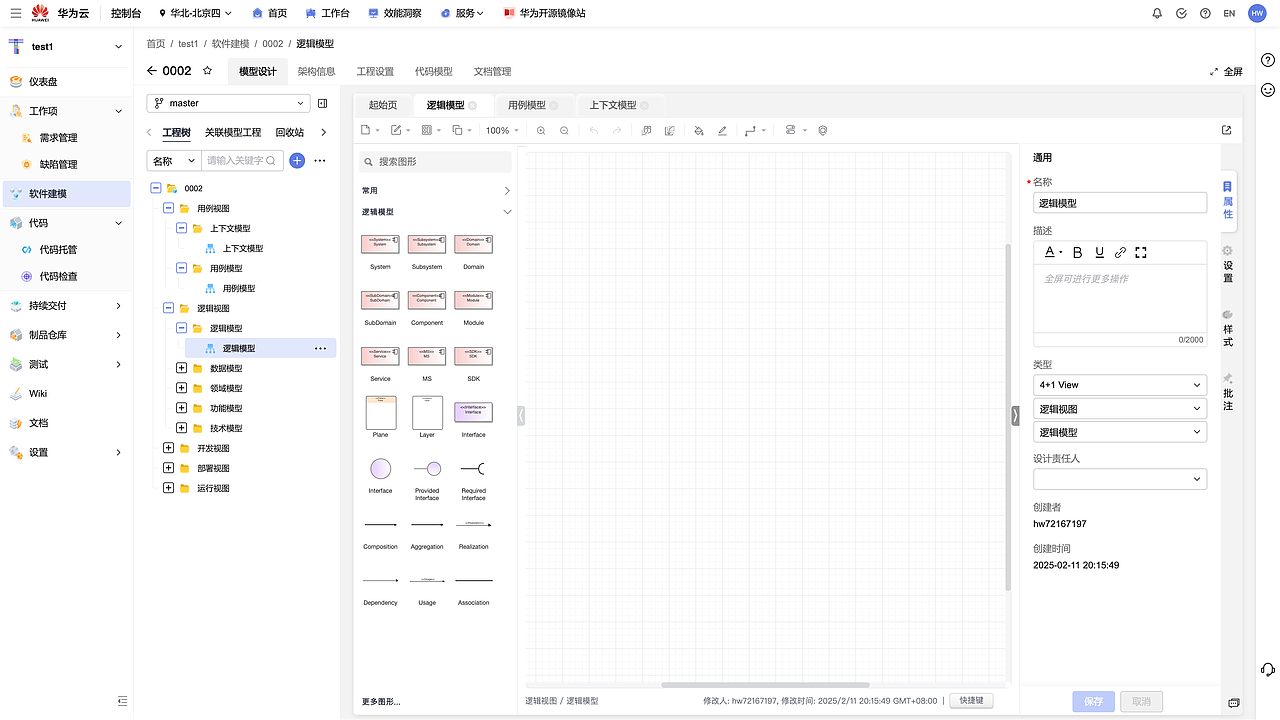The image size is (1280, 720).
Task: Open the 设计责任人 dropdown
Action: click(1120, 479)
